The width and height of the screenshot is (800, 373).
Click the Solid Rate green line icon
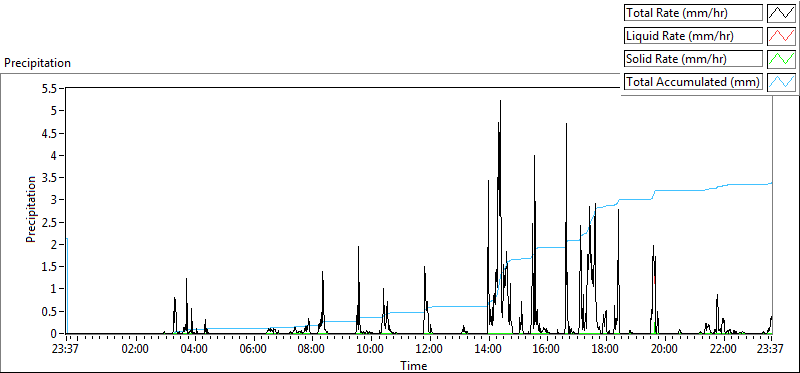782,59
